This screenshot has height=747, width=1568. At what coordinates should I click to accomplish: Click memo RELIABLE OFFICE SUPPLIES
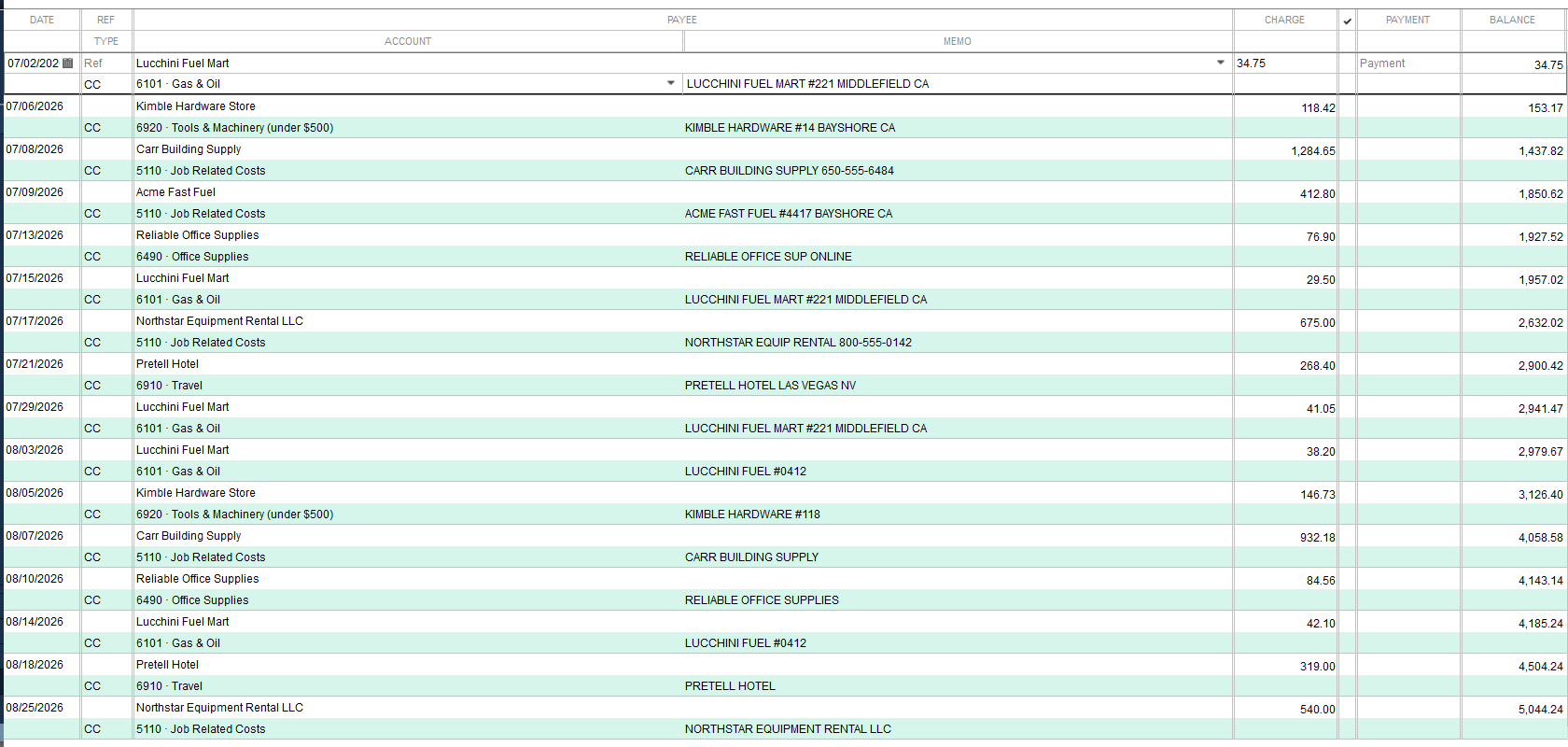tap(762, 600)
